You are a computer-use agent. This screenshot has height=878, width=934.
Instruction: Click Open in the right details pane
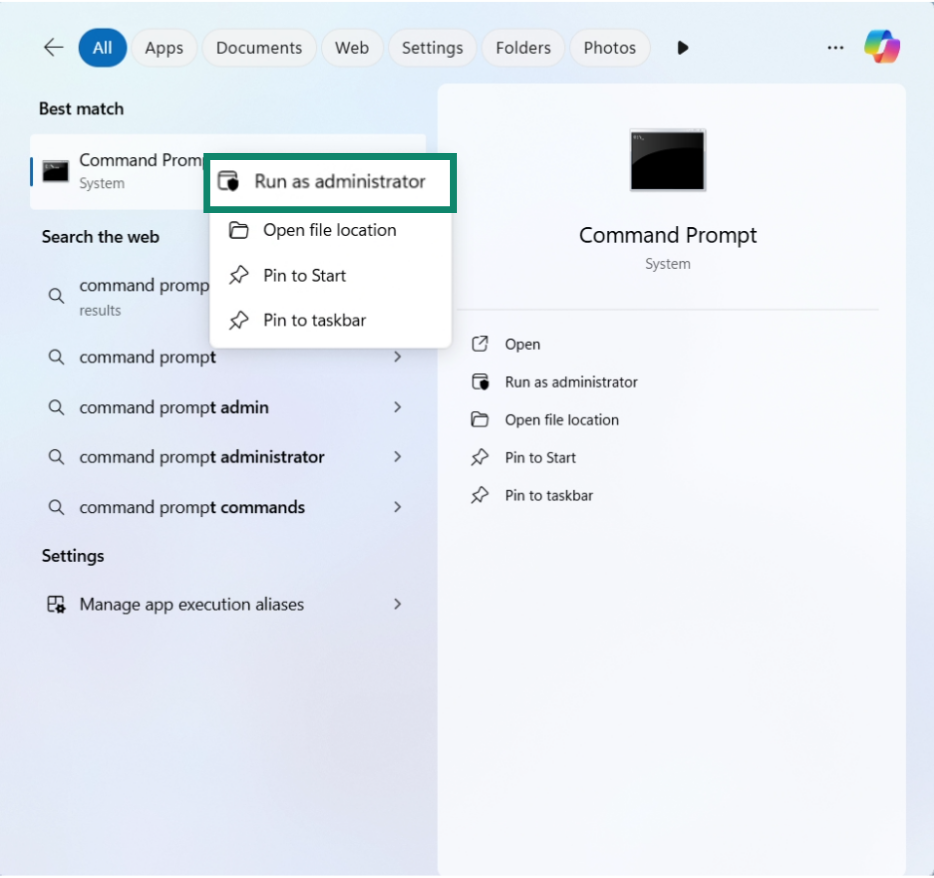coord(522,344)
